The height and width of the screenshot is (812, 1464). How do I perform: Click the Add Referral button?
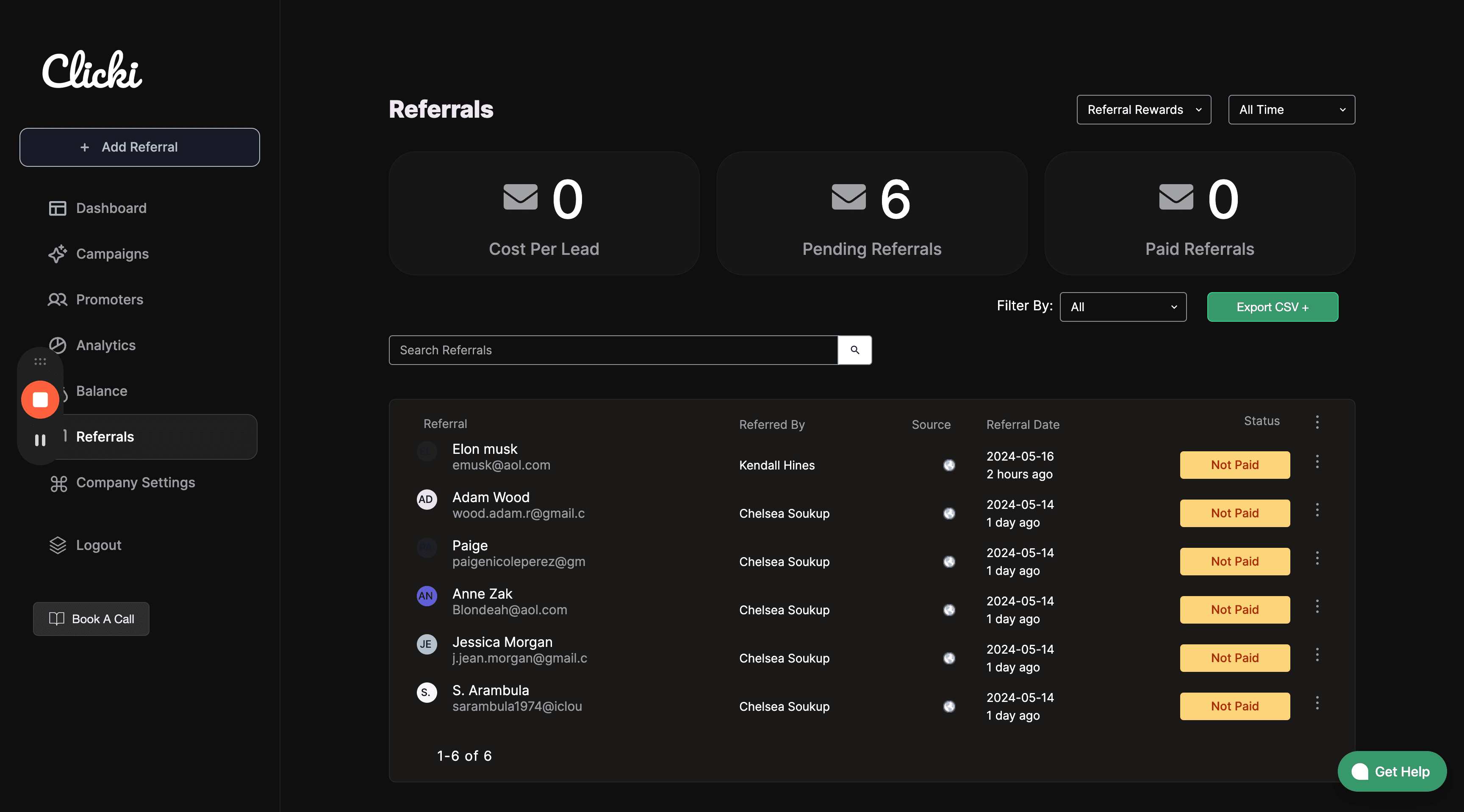(139, 147)
